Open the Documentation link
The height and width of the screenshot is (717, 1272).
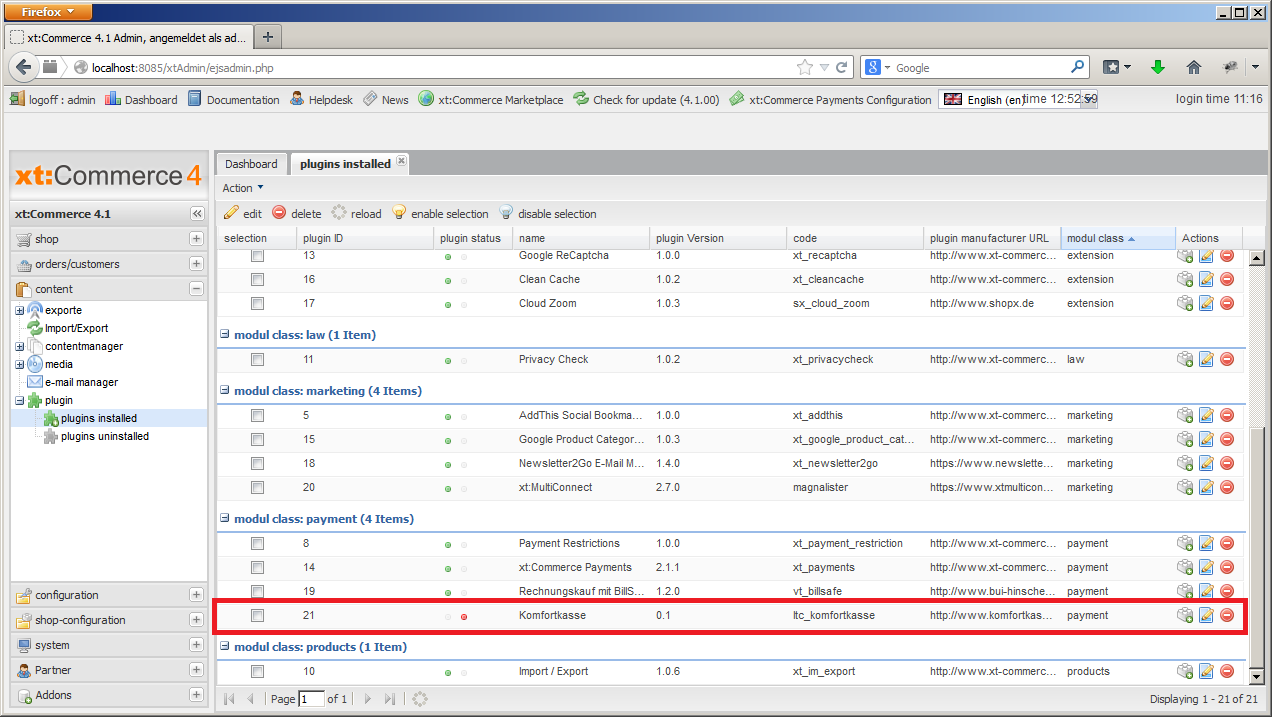[234, 99]
